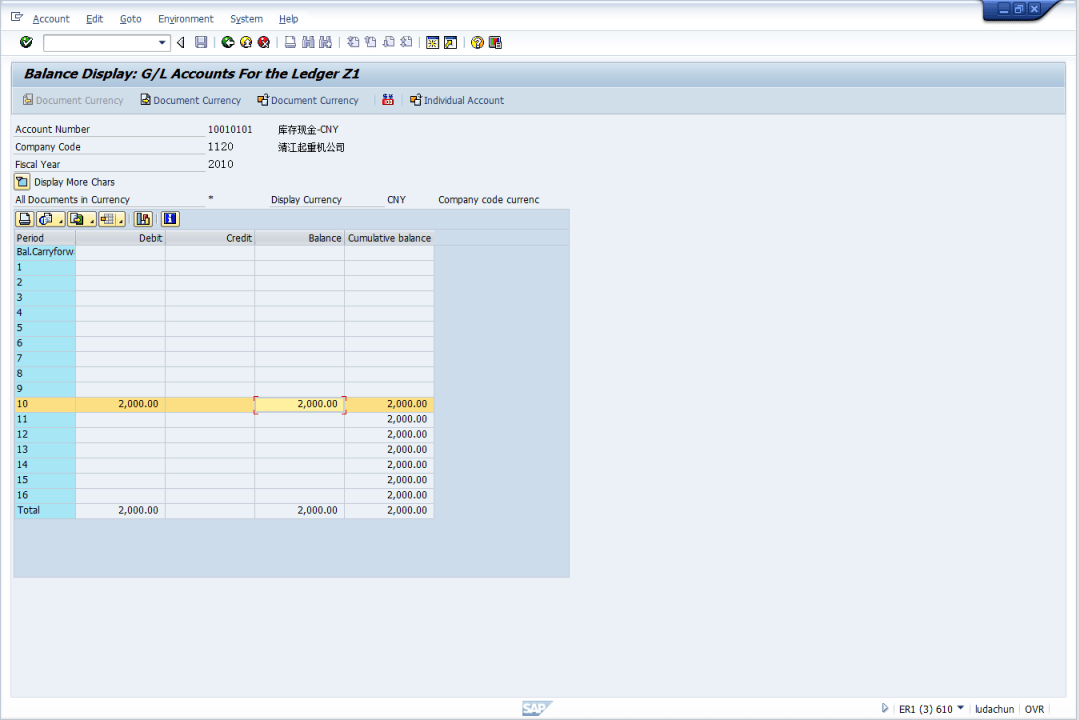Viewport: 1080px width, 720px height.
Task: Open the Environment menu
Action: tap(185, 19)
